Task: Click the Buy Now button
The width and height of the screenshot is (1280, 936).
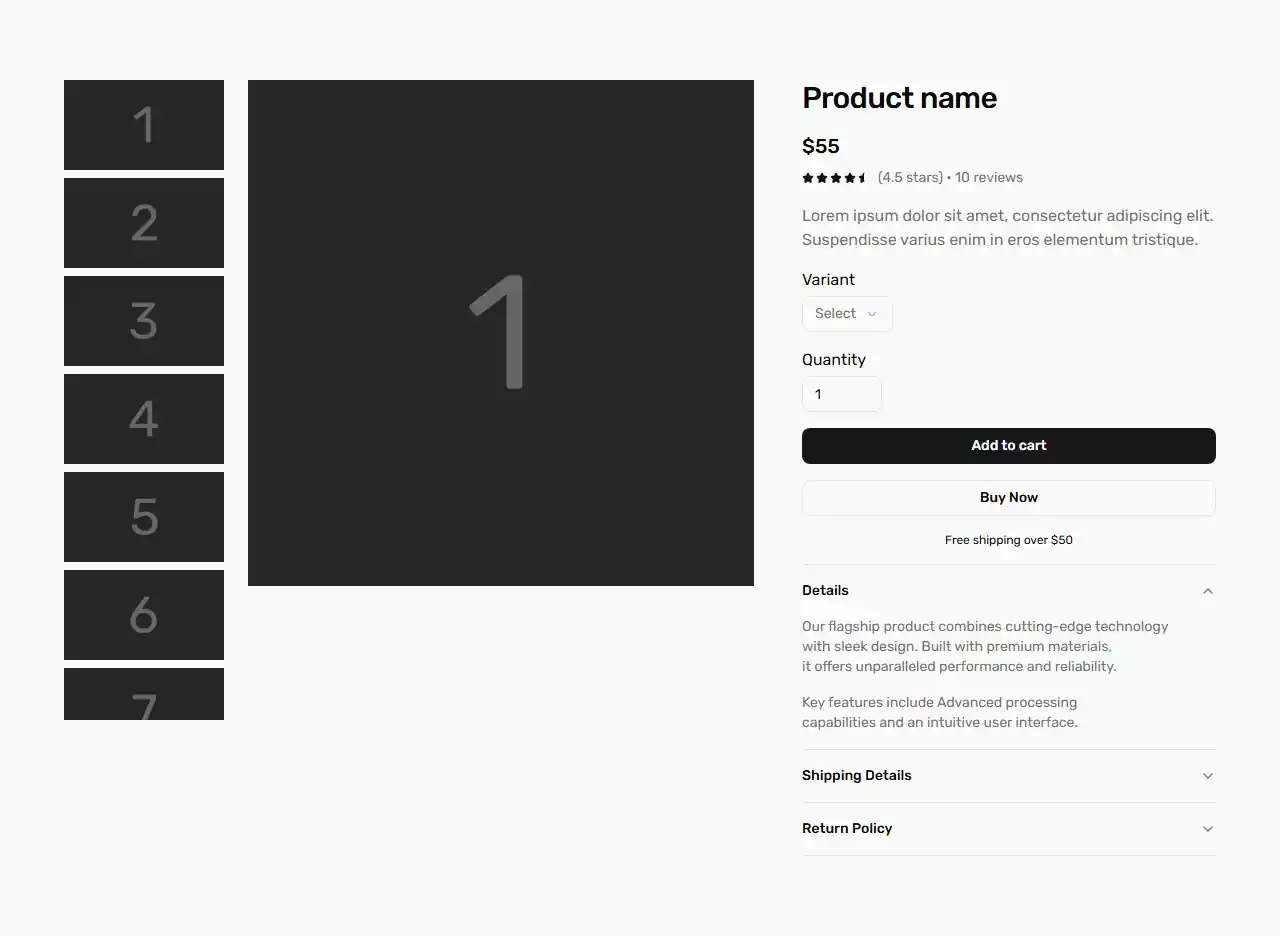Action: [1008, 497]
